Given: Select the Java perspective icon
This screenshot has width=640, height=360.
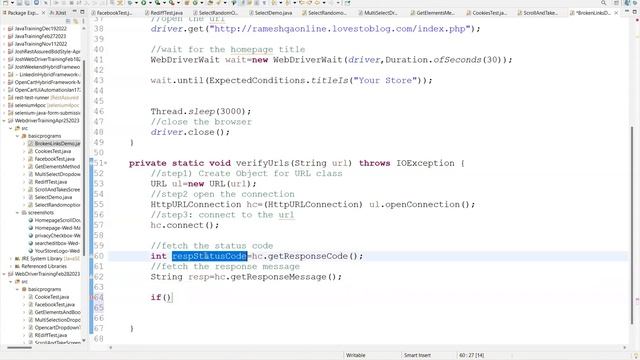Looking at the screenshot, I should [628, 3].
